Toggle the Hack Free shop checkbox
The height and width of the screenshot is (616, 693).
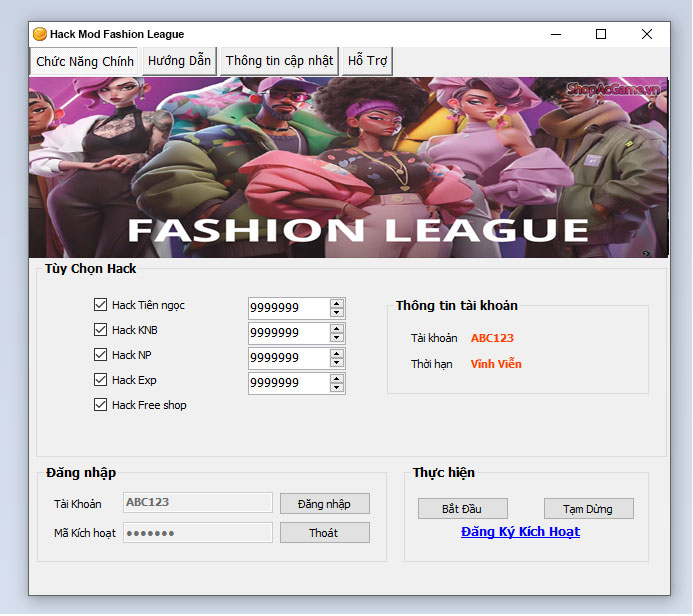pos(100,405)
